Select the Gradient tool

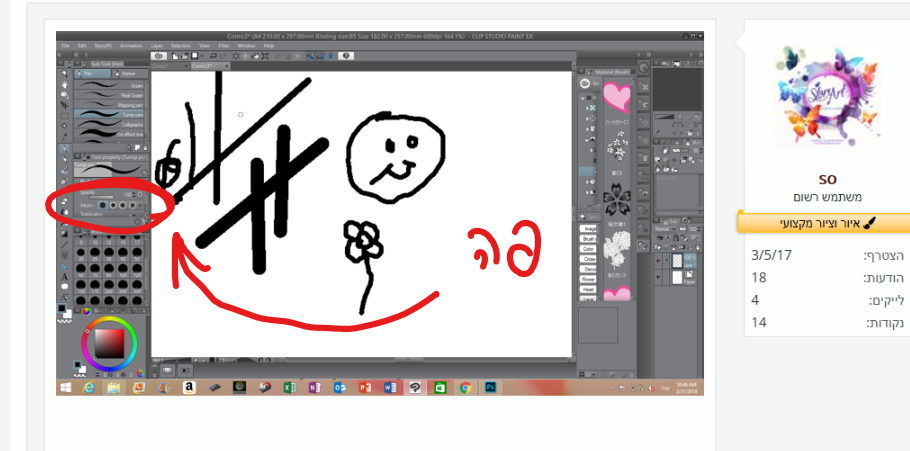64,234
